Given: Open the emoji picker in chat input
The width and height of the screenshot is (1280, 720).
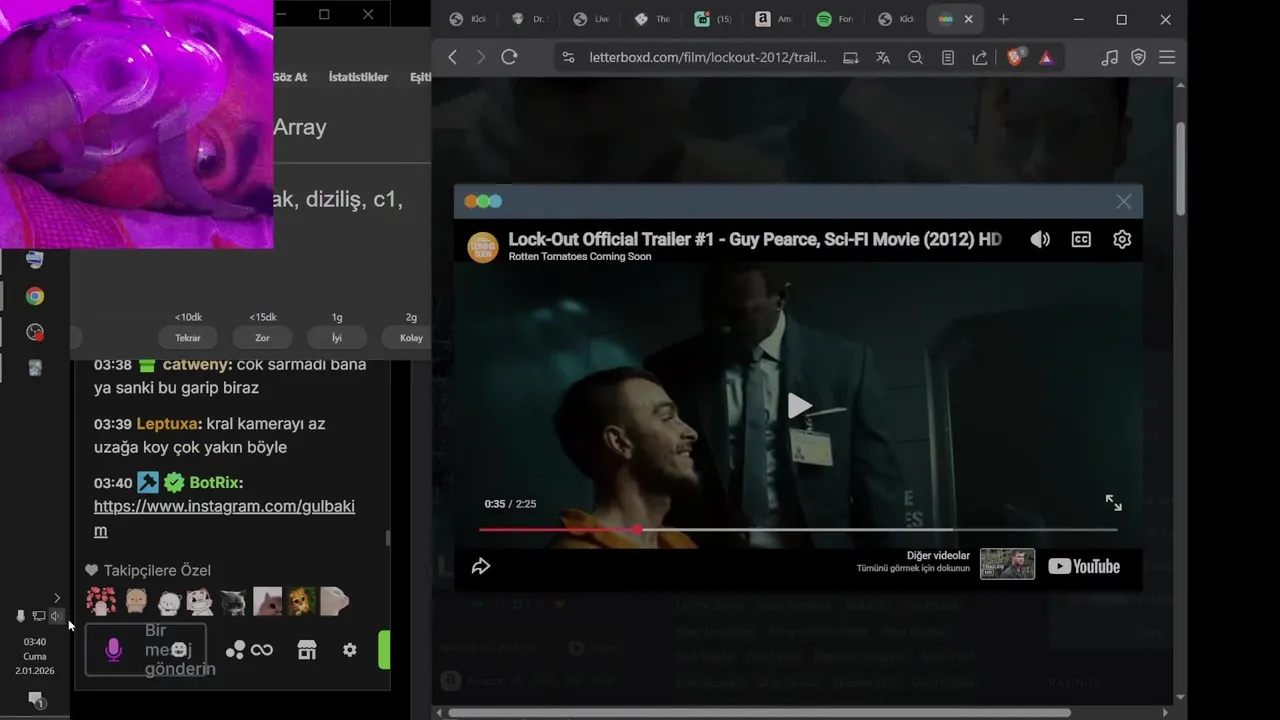Looking at the screenshot, I should pos(179,650).
